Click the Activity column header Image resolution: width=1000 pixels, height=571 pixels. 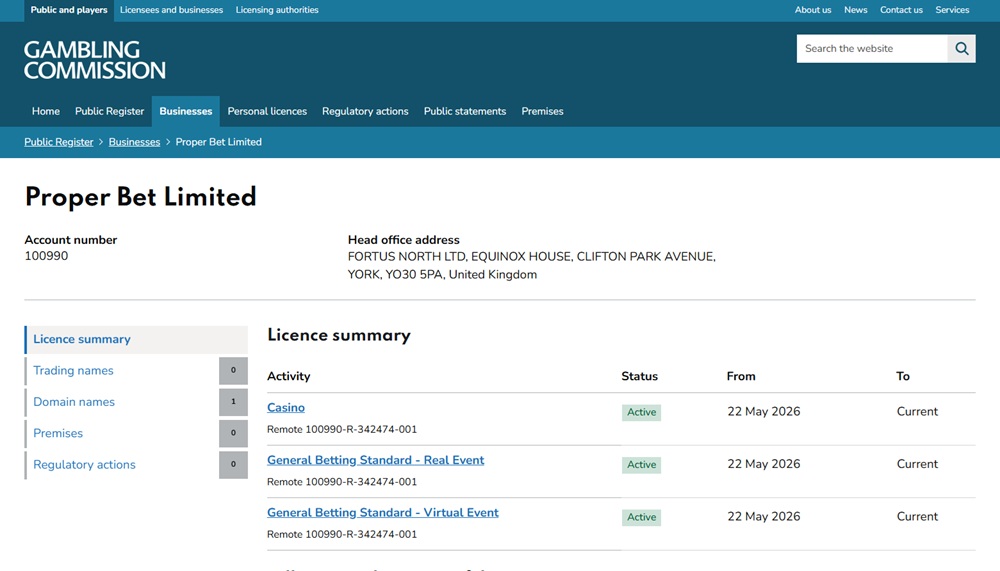click(x=289, y=376)
